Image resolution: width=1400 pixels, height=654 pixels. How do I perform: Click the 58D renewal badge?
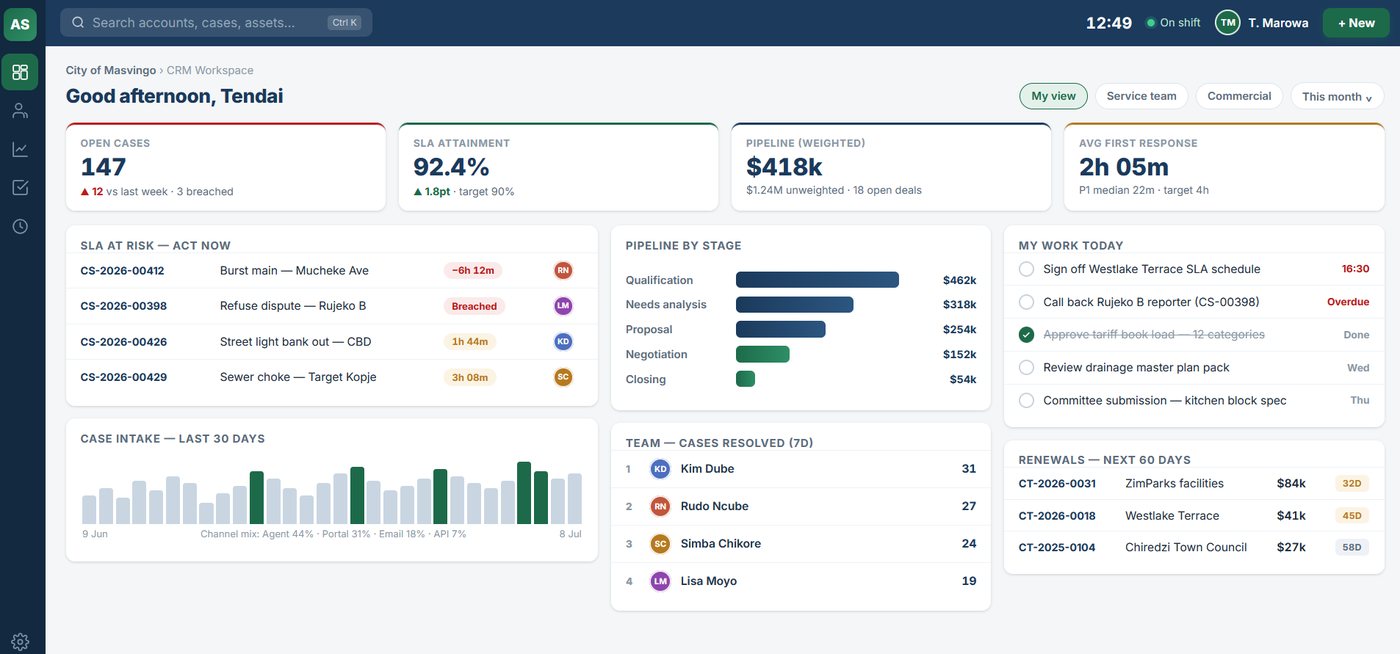[x=1352, y=547]
